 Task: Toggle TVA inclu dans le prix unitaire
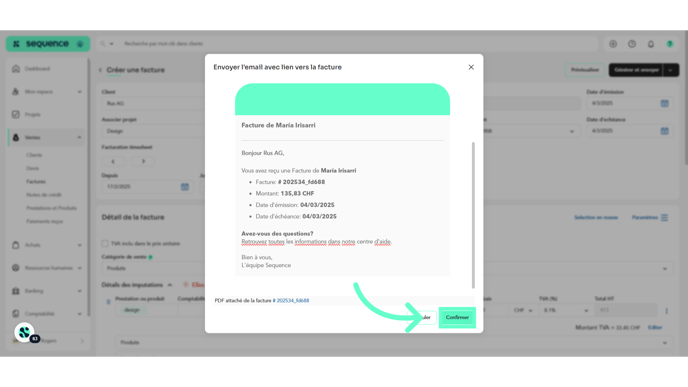click(x=105, y=244)
